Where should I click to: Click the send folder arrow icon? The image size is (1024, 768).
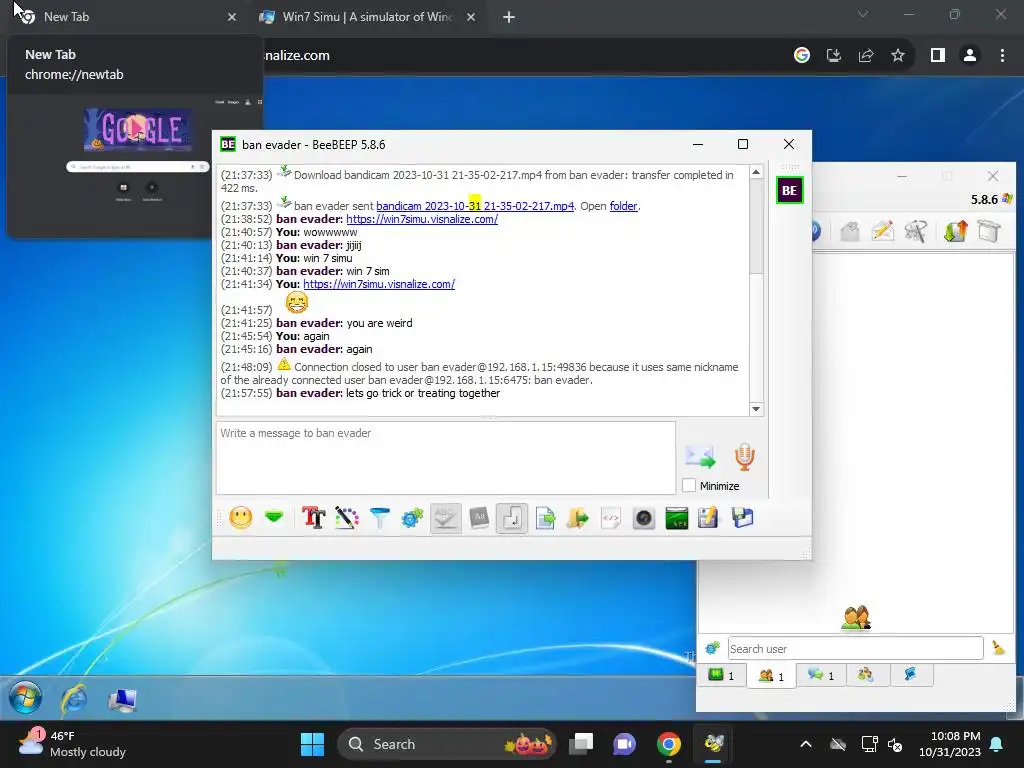pos(578,519)
